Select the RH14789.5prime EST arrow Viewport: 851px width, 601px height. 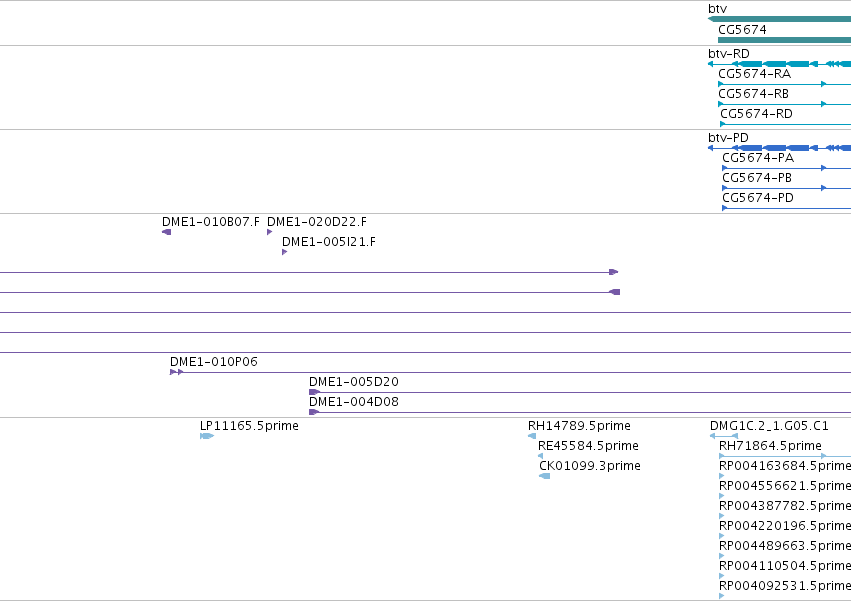pyautogui.click(x=532, y=436)
